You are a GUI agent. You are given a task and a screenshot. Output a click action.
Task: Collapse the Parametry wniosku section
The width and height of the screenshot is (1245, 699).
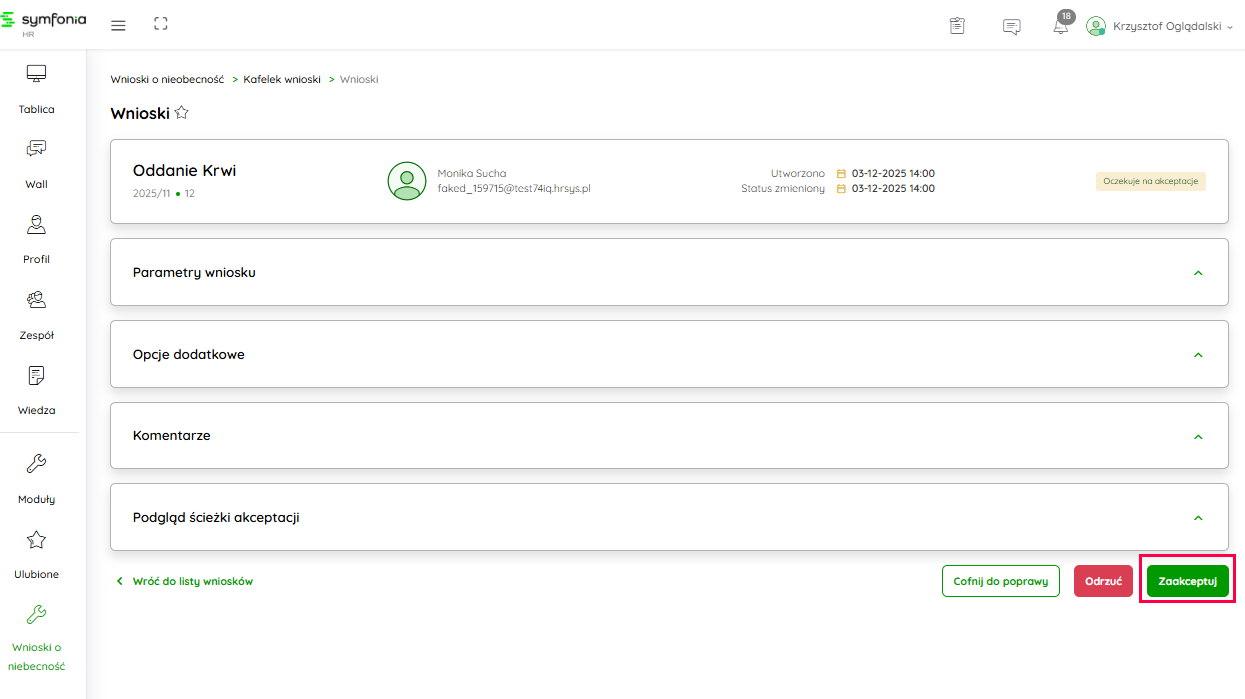1198,273
